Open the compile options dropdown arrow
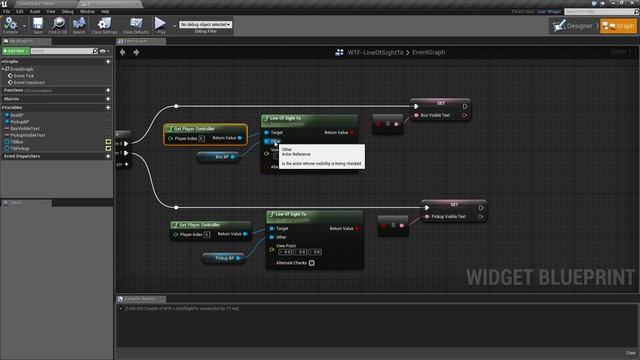 tap(24, 26)
